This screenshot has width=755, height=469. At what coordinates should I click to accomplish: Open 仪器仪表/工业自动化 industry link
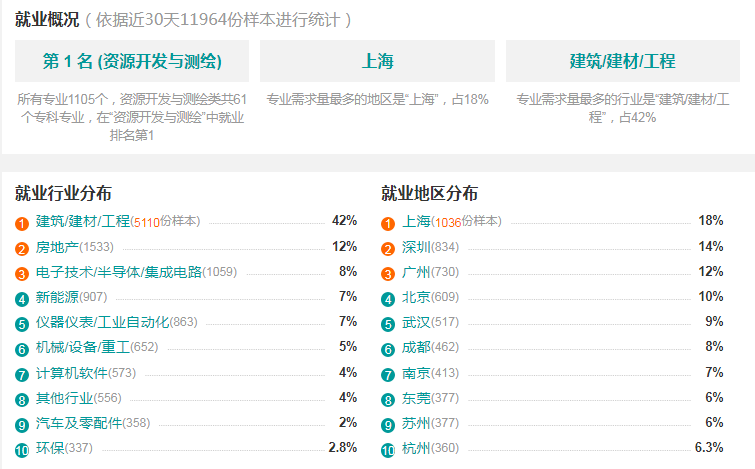click(103, 322)
